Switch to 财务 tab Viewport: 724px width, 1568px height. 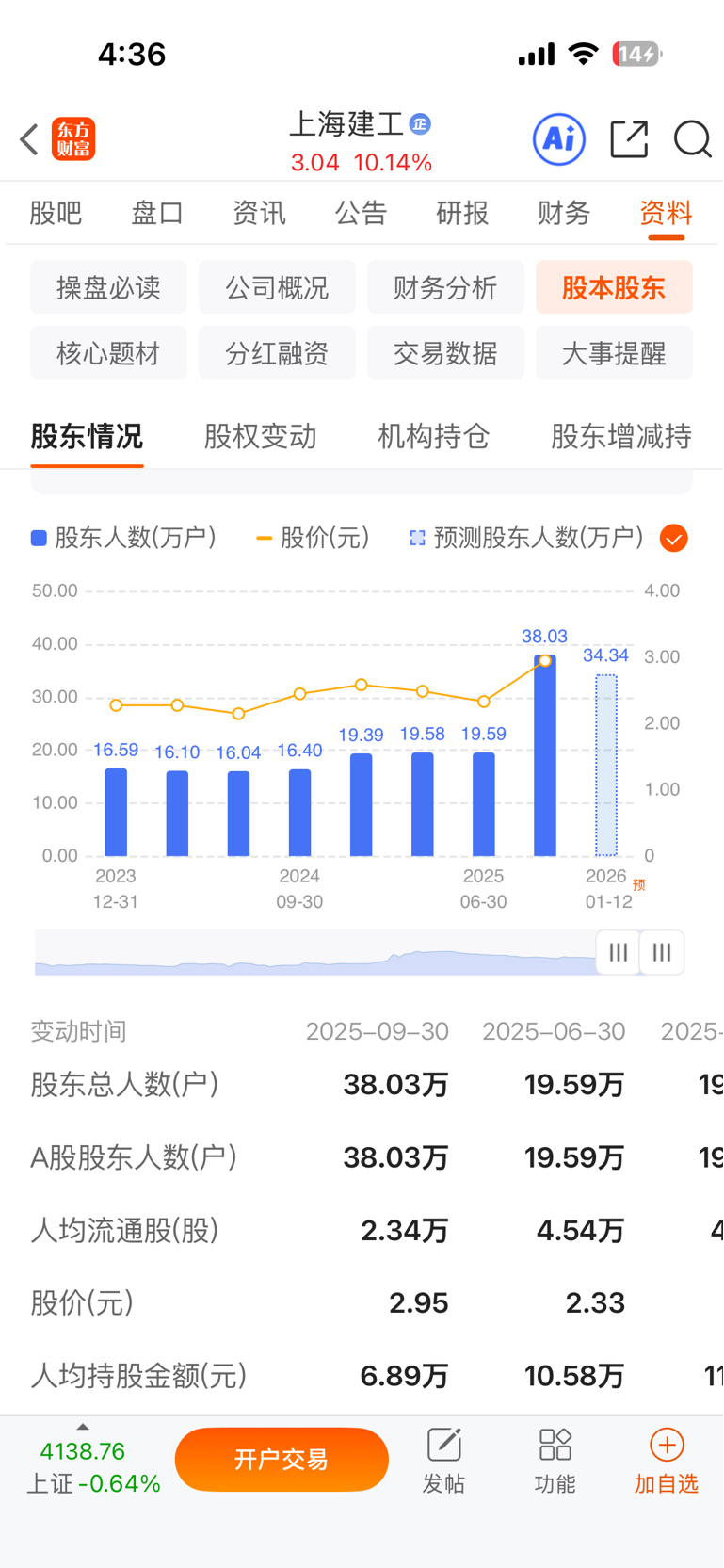(x=564, y=213)
